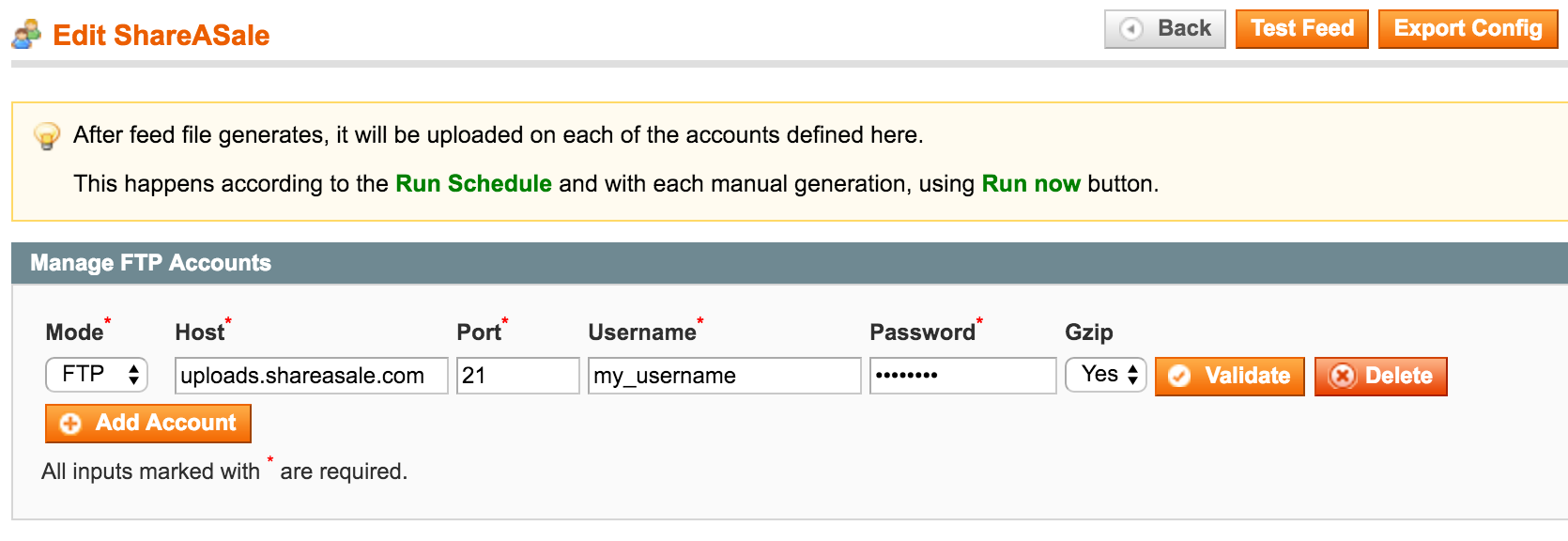Click the Mode column label
This screenshot has width=1568, height=541.
pos(74,332)
